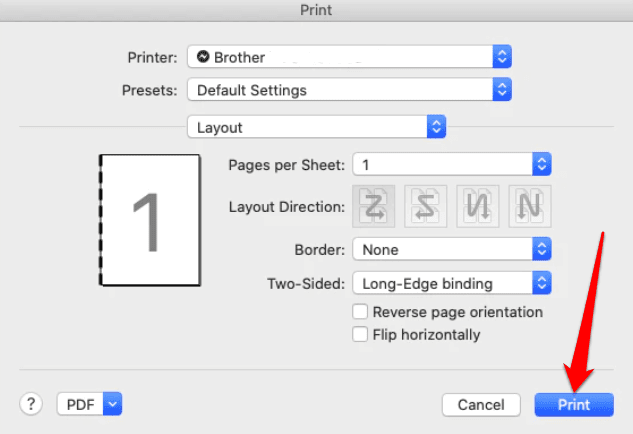633x434 pixels.
Task: Select the Z-shaped layout direction icon
Action: pyautogui.click(x=373, y=207)
